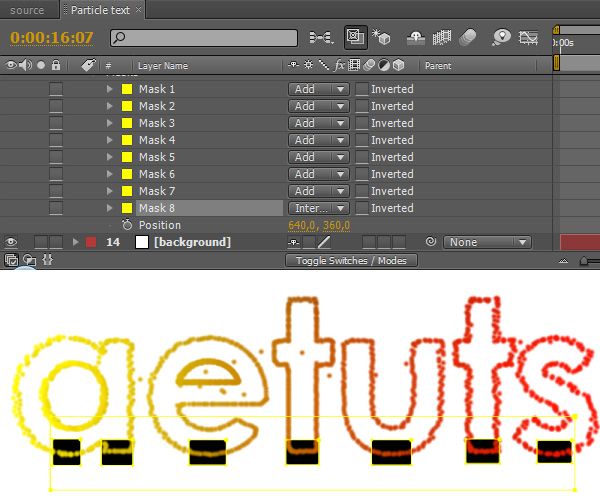Check Inverted for Mask 2

(x=362, y=106)
